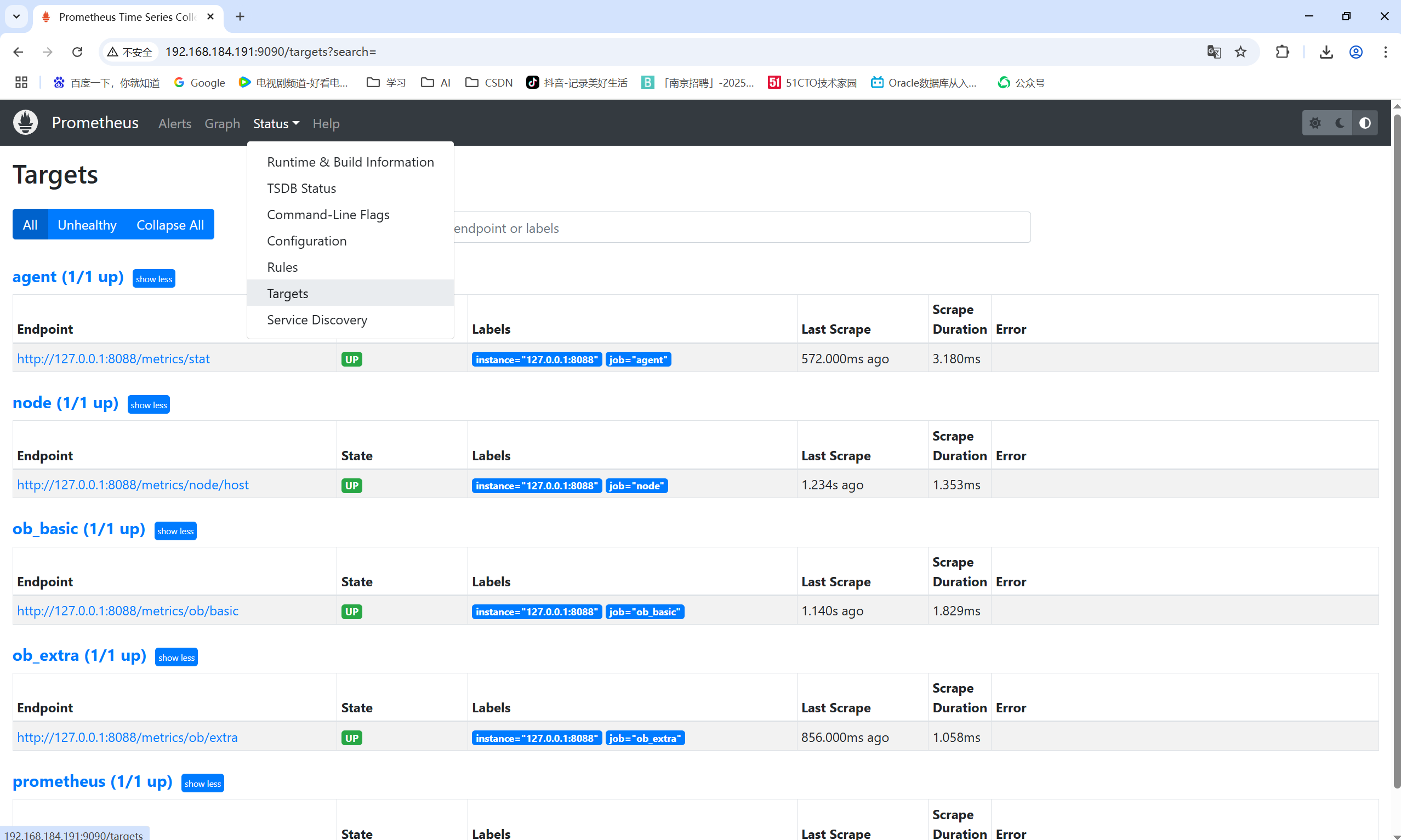The image size is (1401, 840).
Task: Collapse ob_extra group with show less
Action: [x=176, y=657]
